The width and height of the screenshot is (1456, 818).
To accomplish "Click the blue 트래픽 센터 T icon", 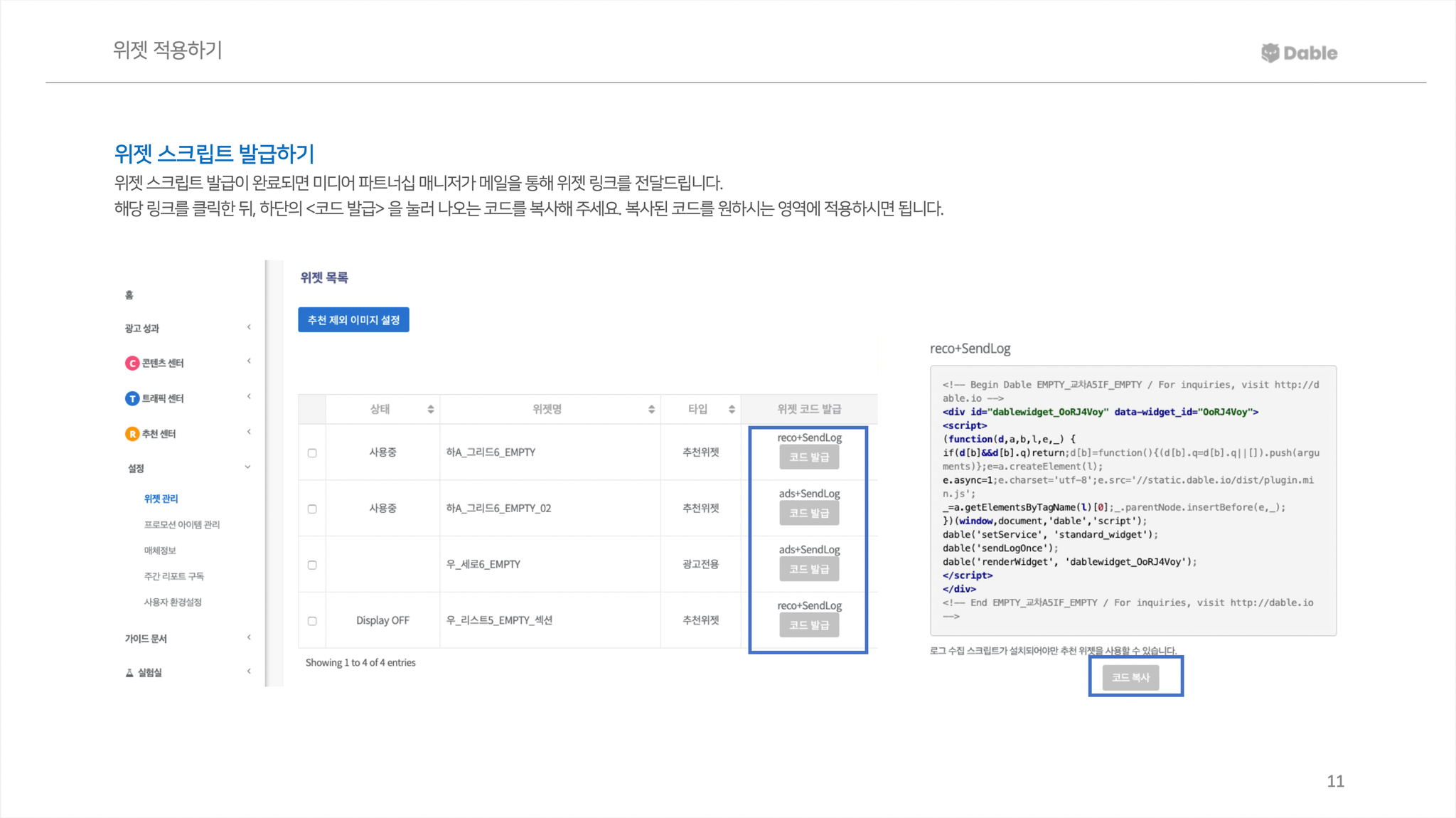I will pyautogui.click(x=132, y=398).
